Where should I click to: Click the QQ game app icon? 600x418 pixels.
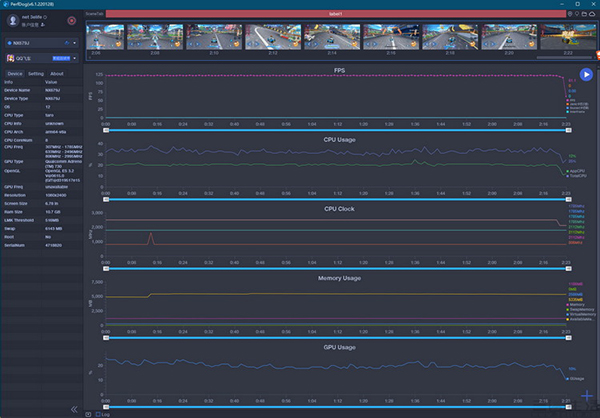click(11, 59)
